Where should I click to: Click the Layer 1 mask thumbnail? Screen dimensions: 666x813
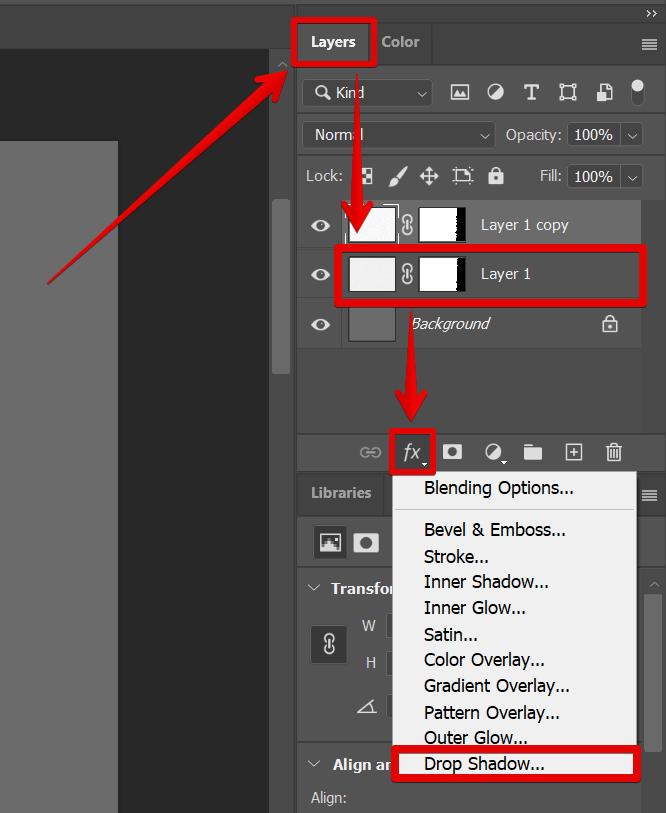tap(442, 274)
